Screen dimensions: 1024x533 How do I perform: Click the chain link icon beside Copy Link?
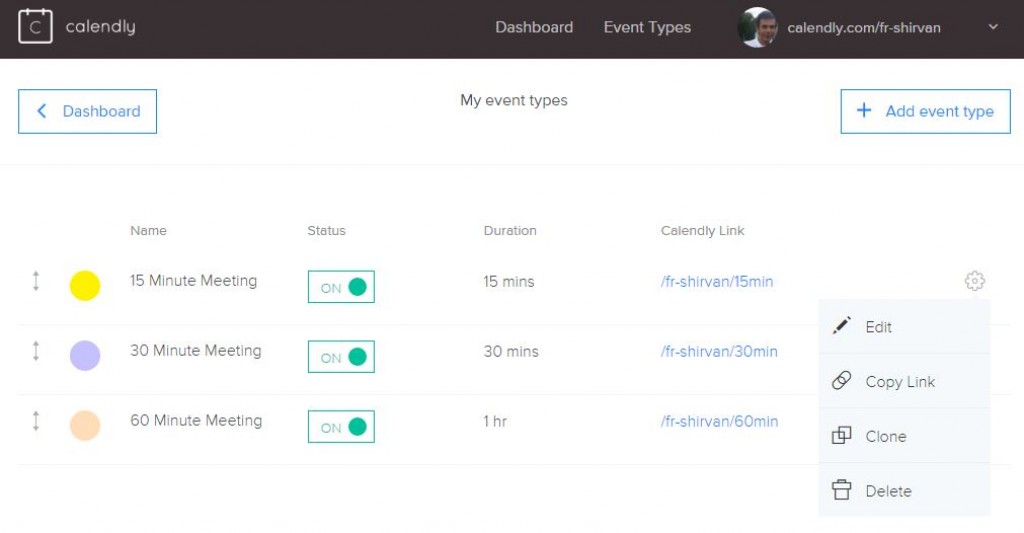pos(841,380)
